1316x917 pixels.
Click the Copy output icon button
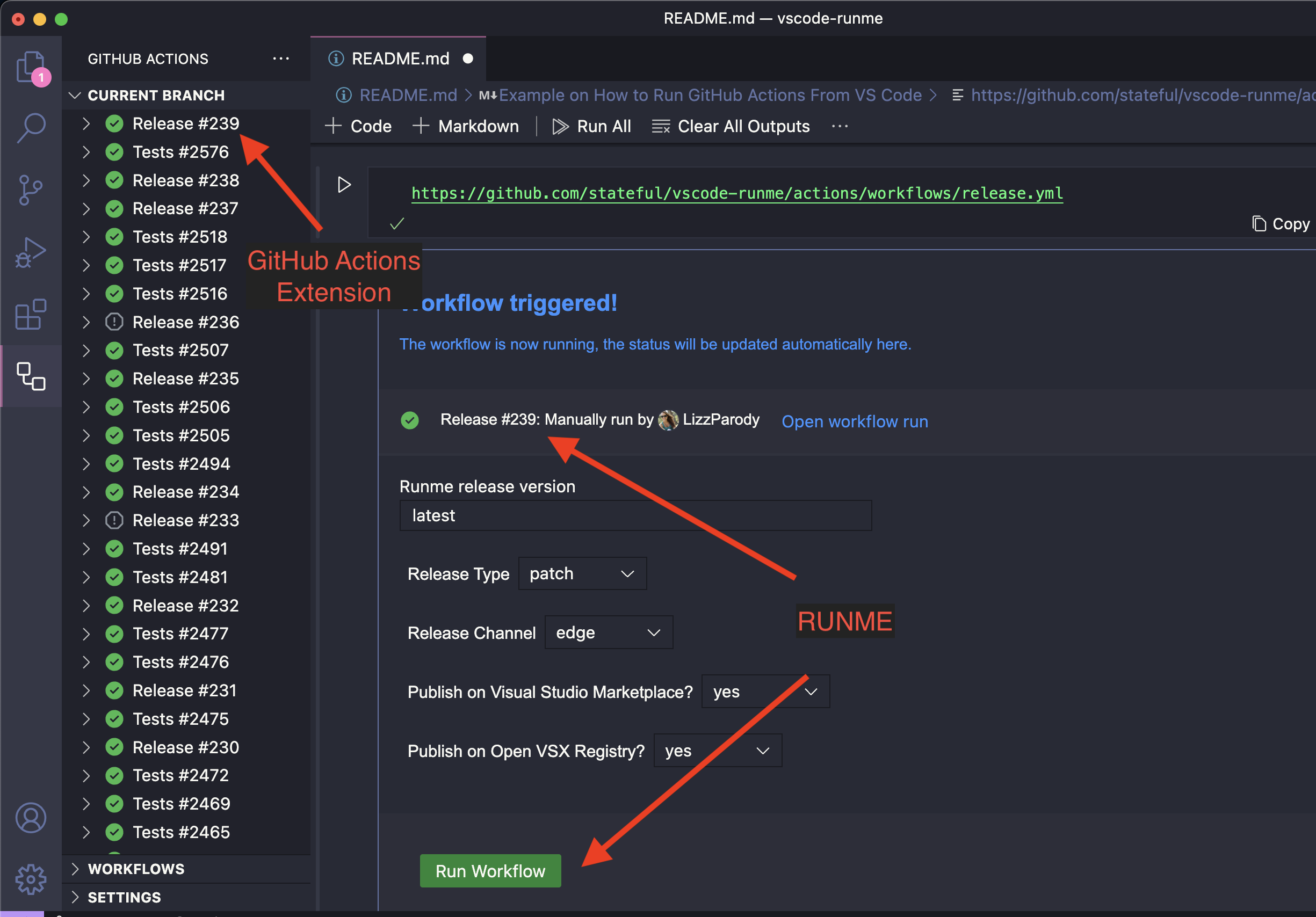coord(1281,224)
